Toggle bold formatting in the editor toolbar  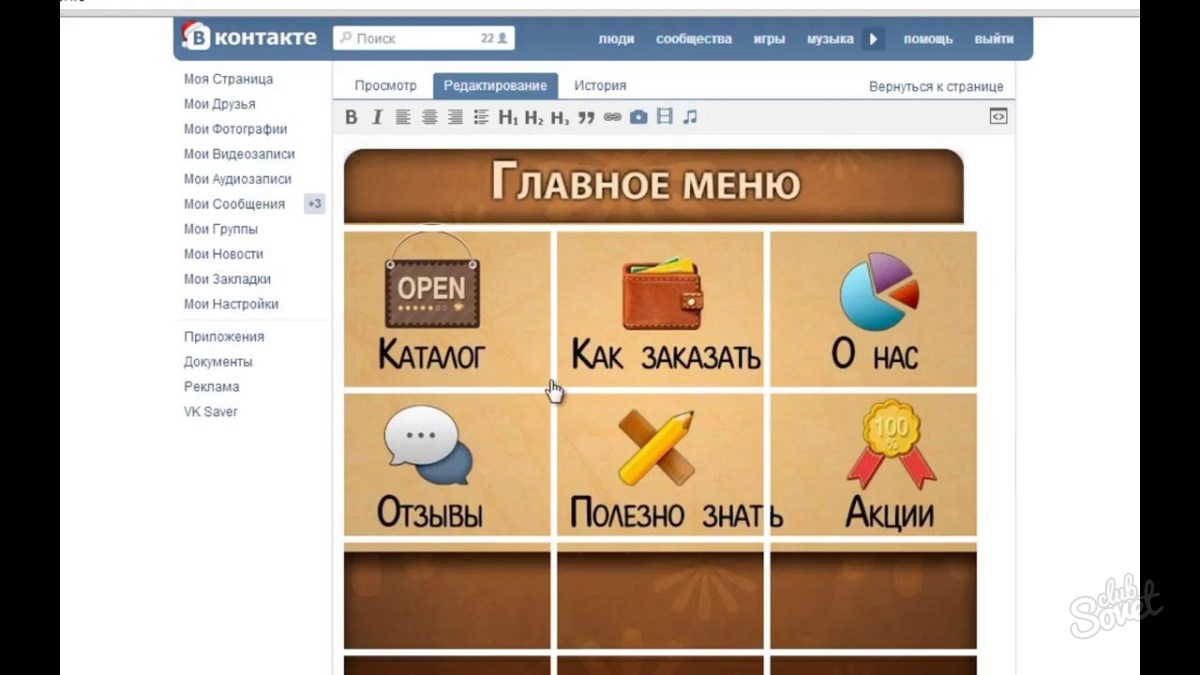(x=351, y=117)
